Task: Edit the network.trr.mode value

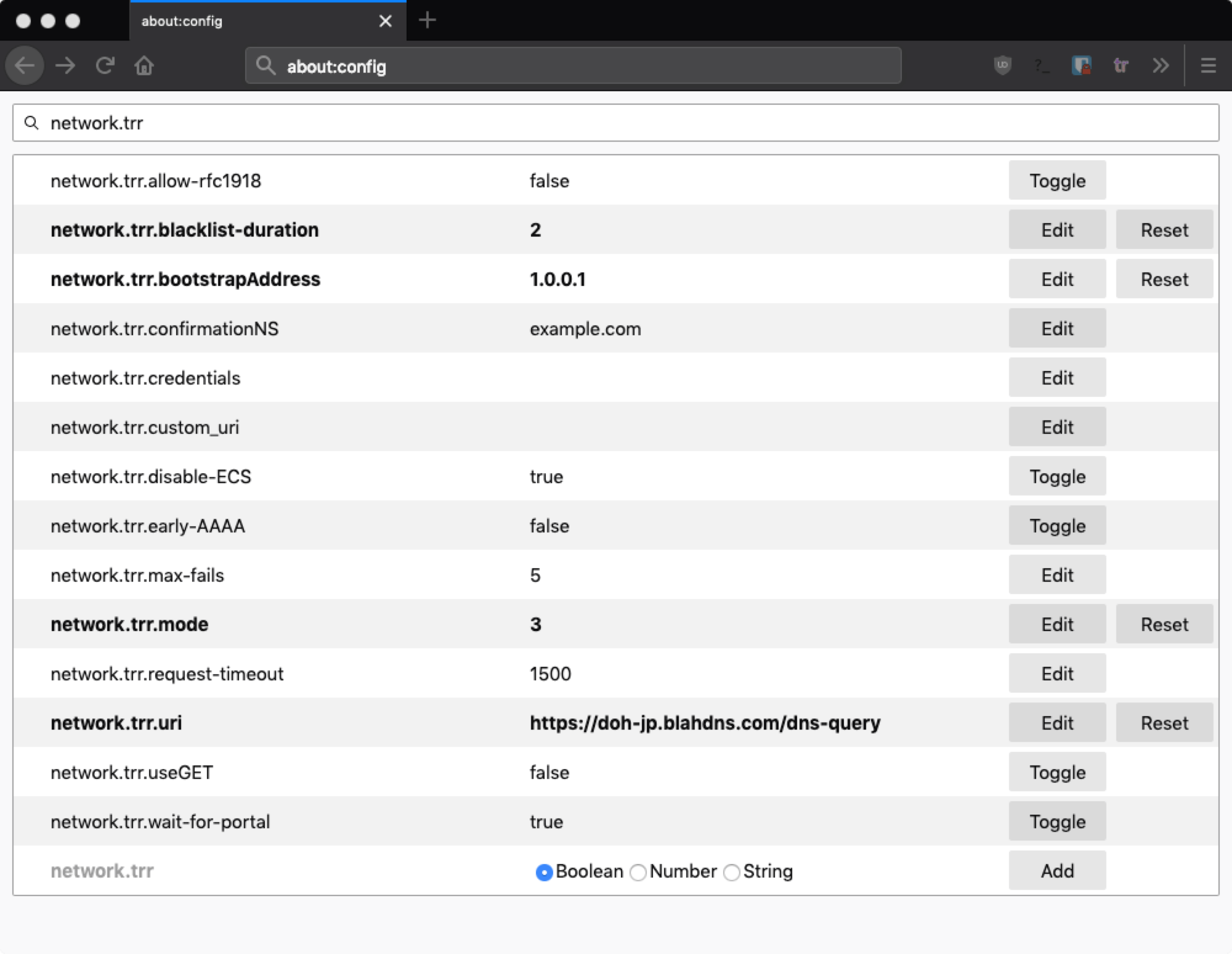Action: coord(1057,624)
